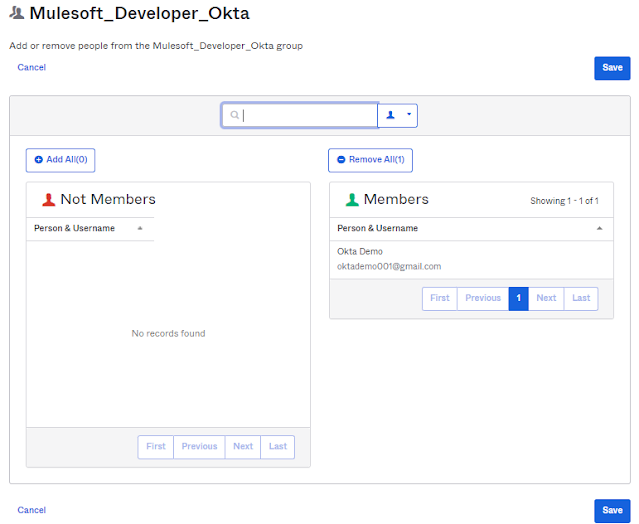Click Previous in Members pagination
Viewport: 639px width, 524px height.
click(x=483, y=299)
